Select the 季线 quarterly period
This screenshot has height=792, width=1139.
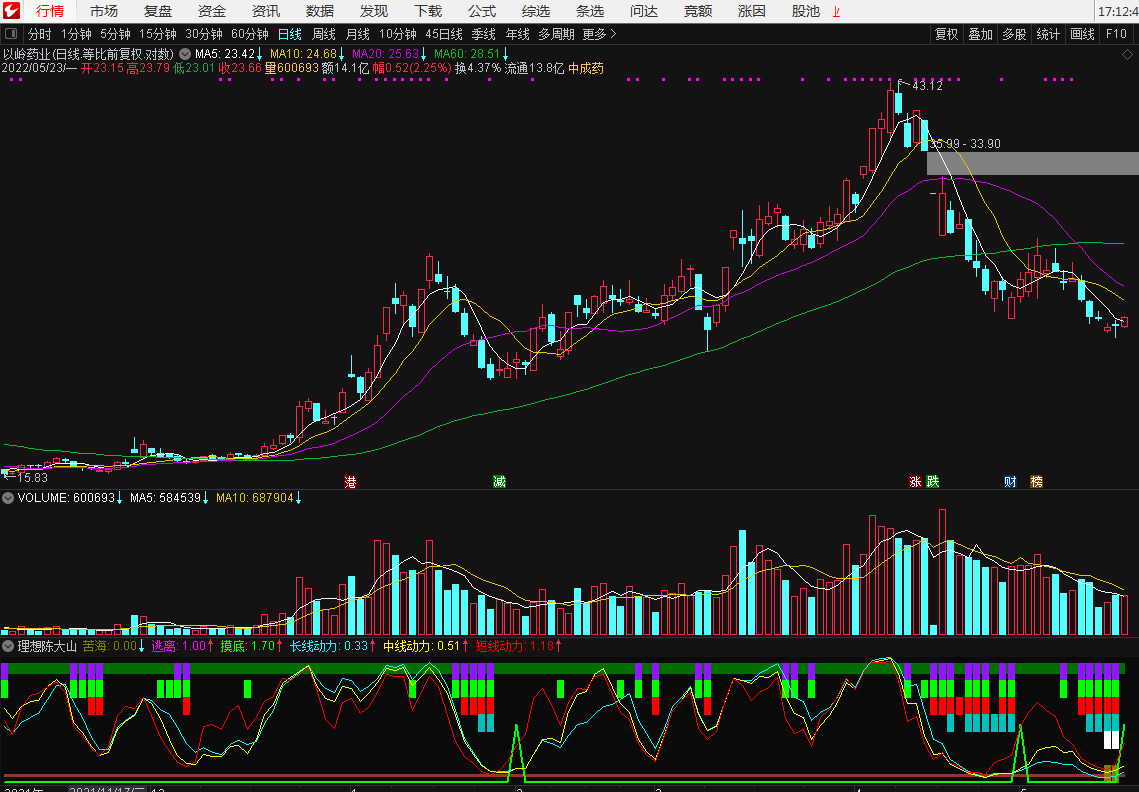(484, 34)
